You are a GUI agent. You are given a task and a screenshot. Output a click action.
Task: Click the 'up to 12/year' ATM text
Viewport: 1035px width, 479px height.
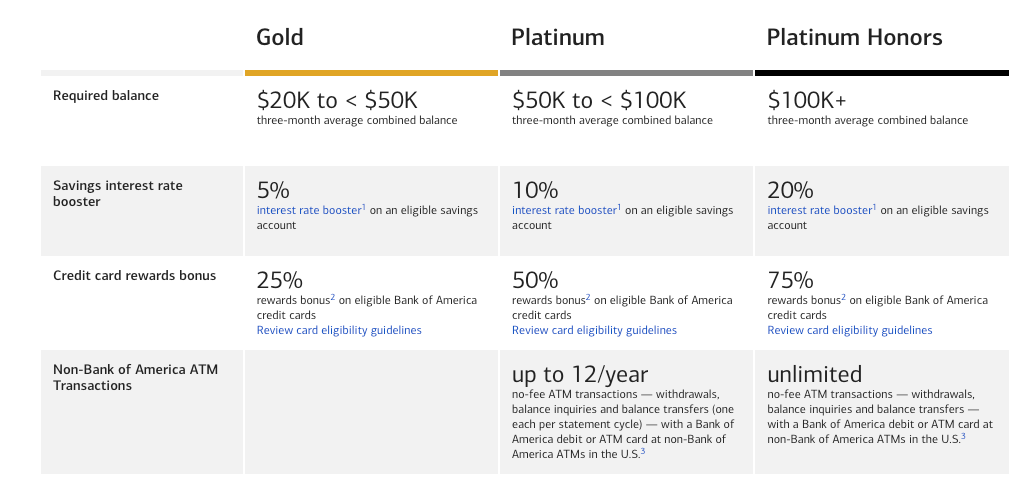point(580,375)
